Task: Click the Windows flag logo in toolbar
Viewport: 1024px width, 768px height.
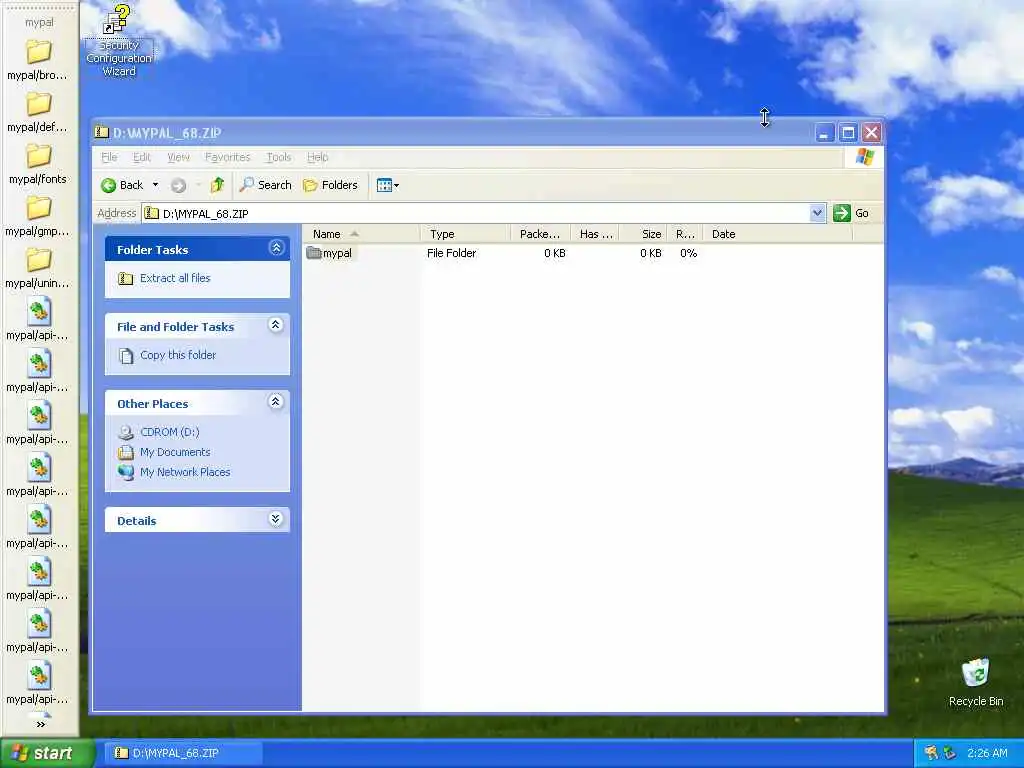Action: (865, 157)
